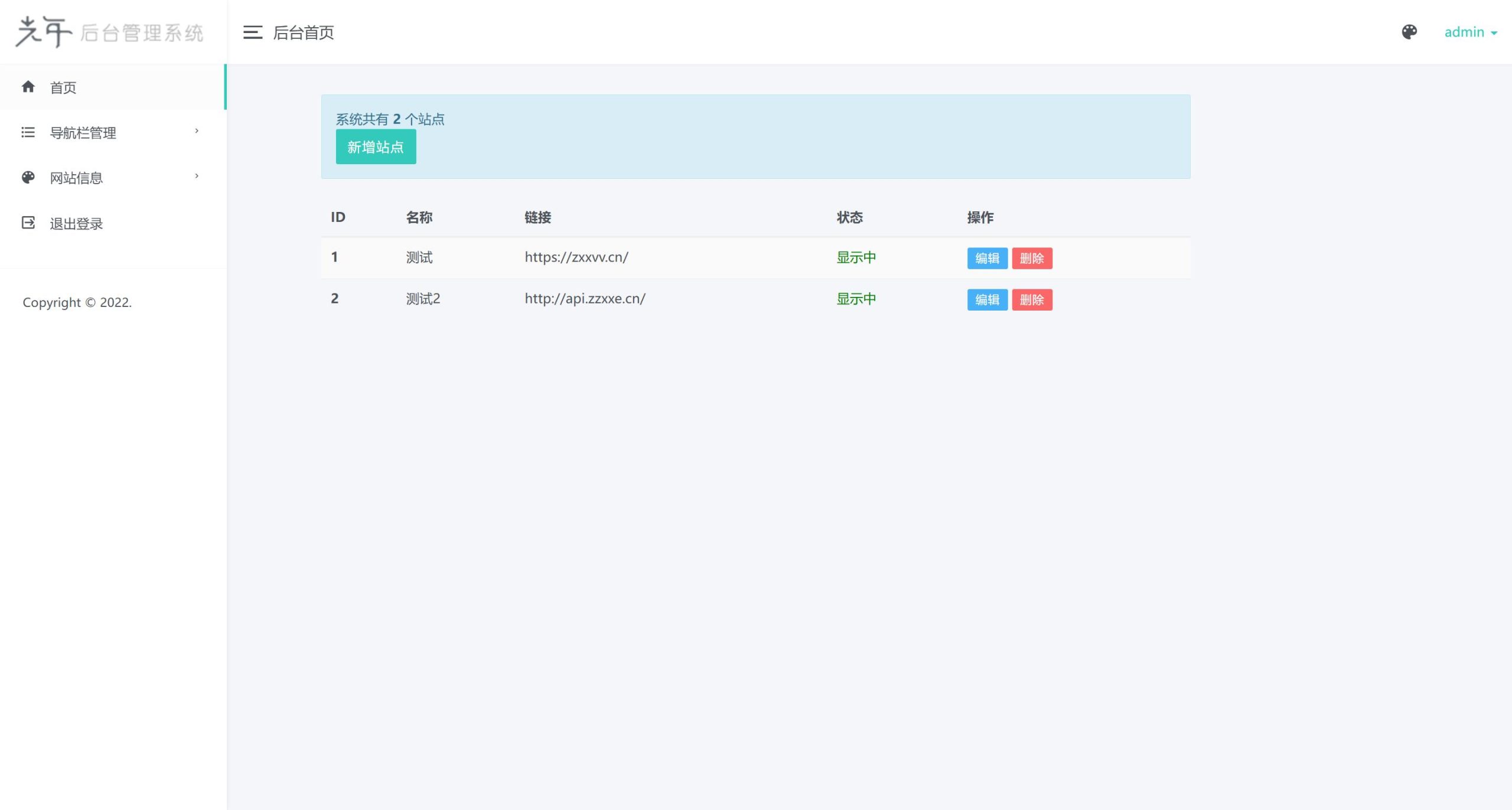Click the 系统共有 2 个站点 text
1512x810 pixels.
pyautogui.click(x=390, y=119)
